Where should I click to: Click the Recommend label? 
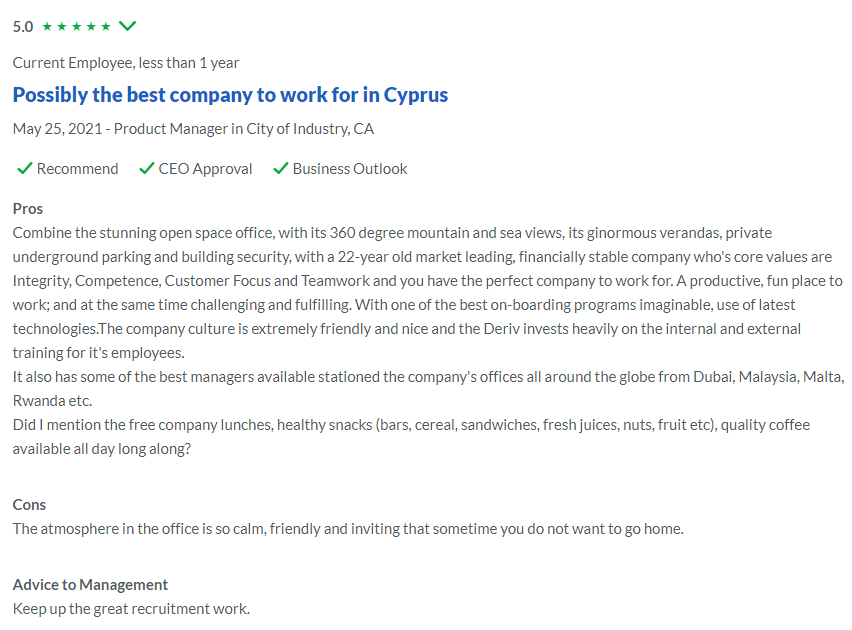click(77, 169)
